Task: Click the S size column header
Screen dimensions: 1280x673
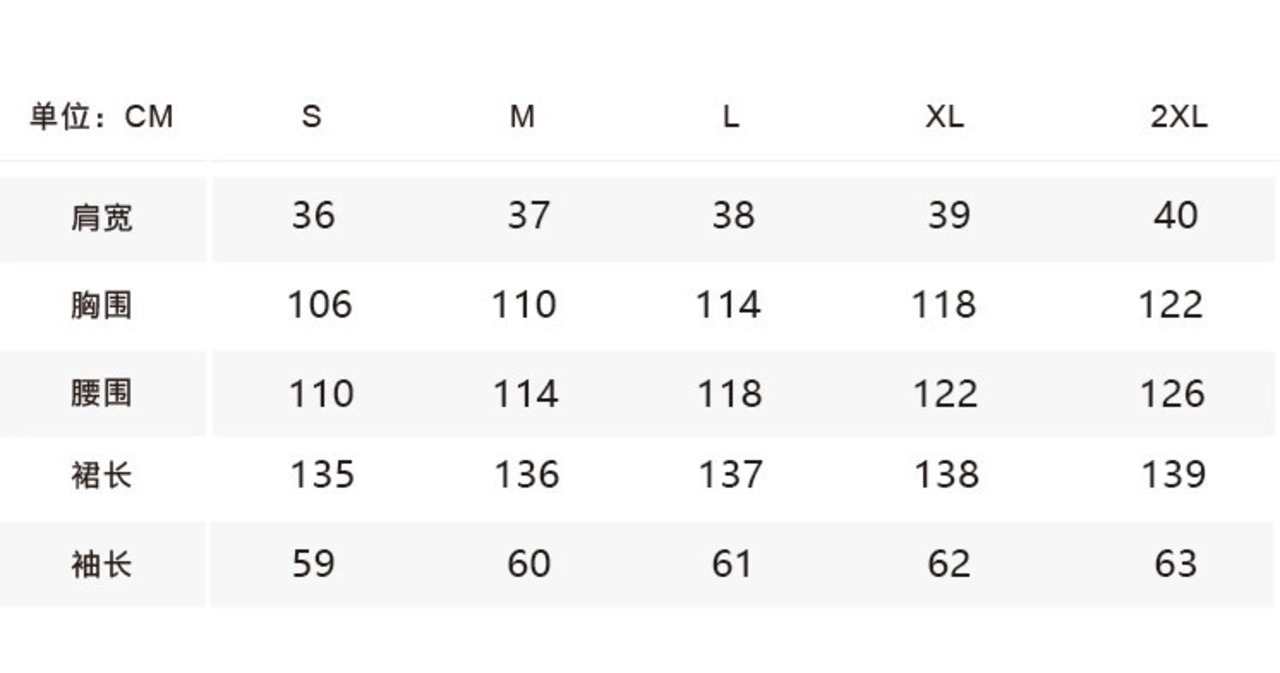Action: pos(312,117)
